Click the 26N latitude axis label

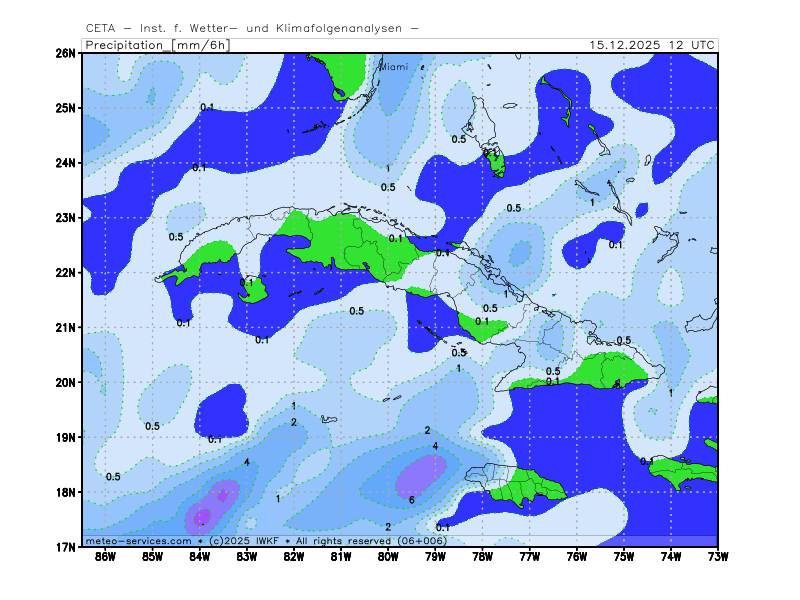pos(66,53)
